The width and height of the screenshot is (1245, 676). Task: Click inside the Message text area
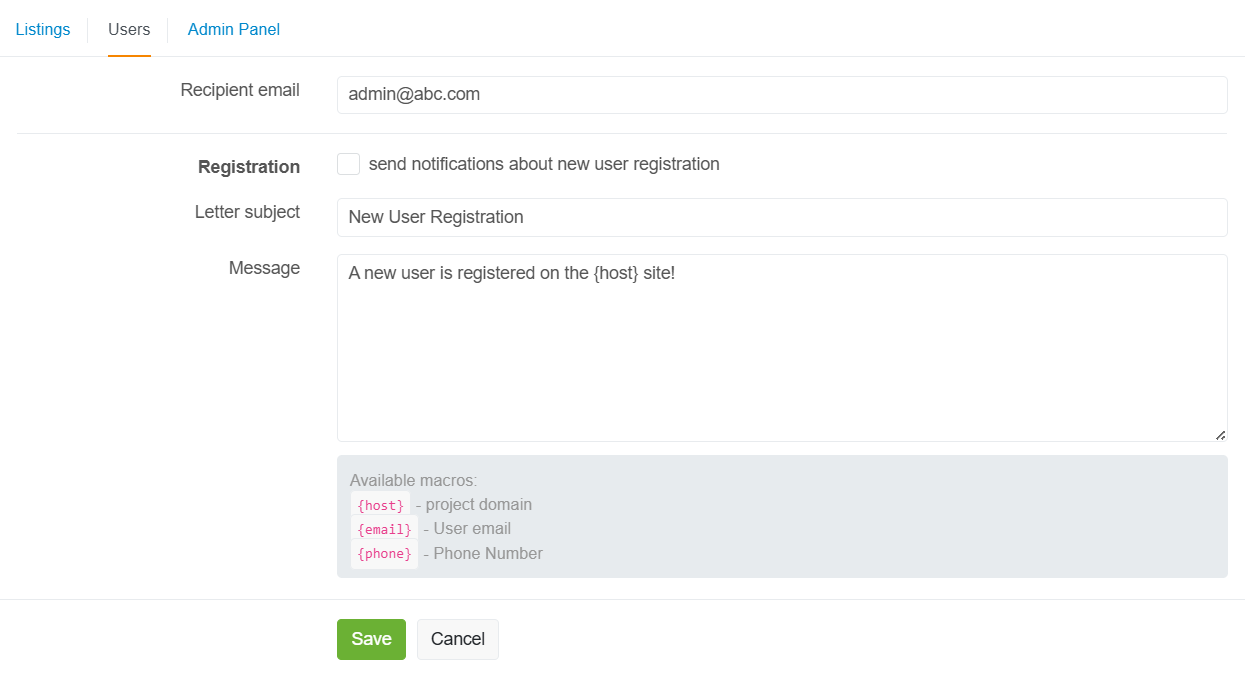tap(781, 347)
